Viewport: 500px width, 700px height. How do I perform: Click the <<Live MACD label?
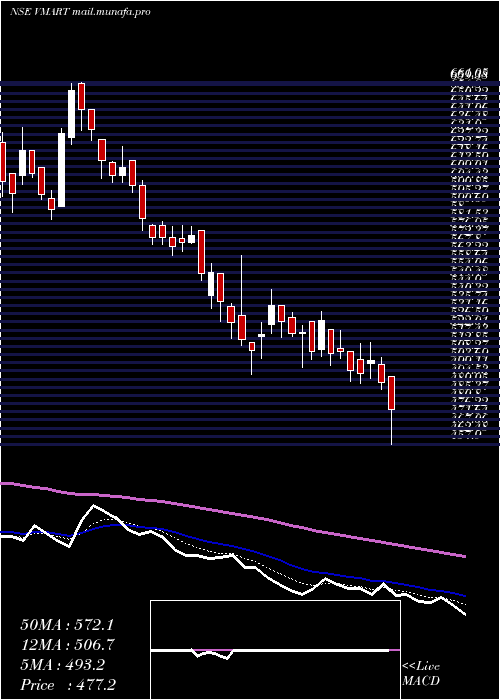coord(421,674)
